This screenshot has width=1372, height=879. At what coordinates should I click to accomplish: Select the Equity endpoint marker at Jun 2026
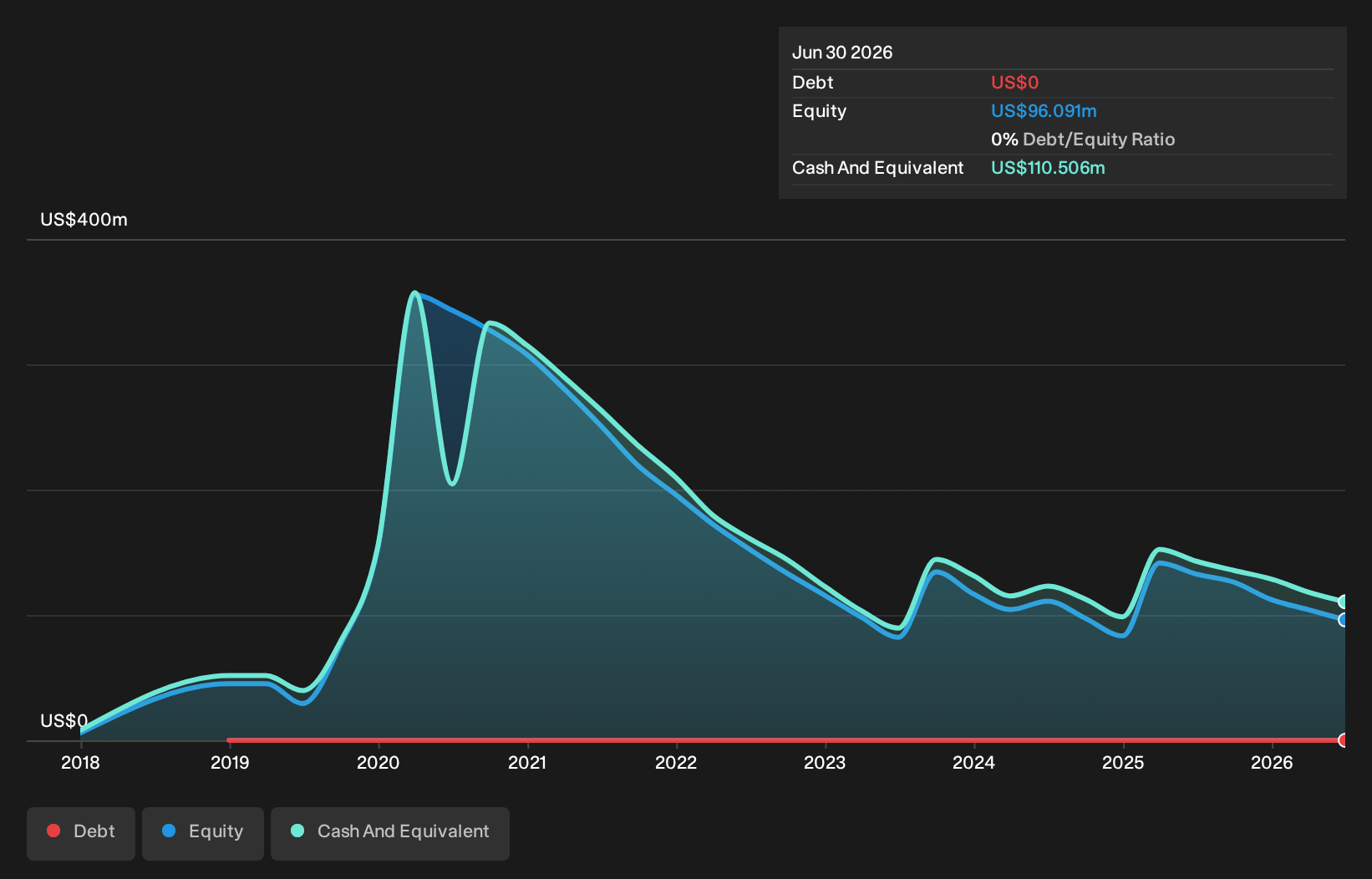[1344, 620]
